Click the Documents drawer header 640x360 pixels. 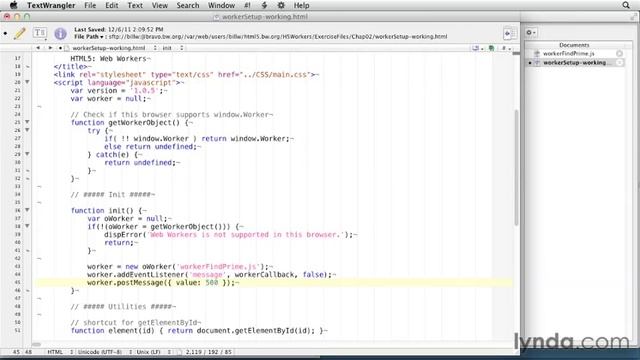(x=574, y=45)
